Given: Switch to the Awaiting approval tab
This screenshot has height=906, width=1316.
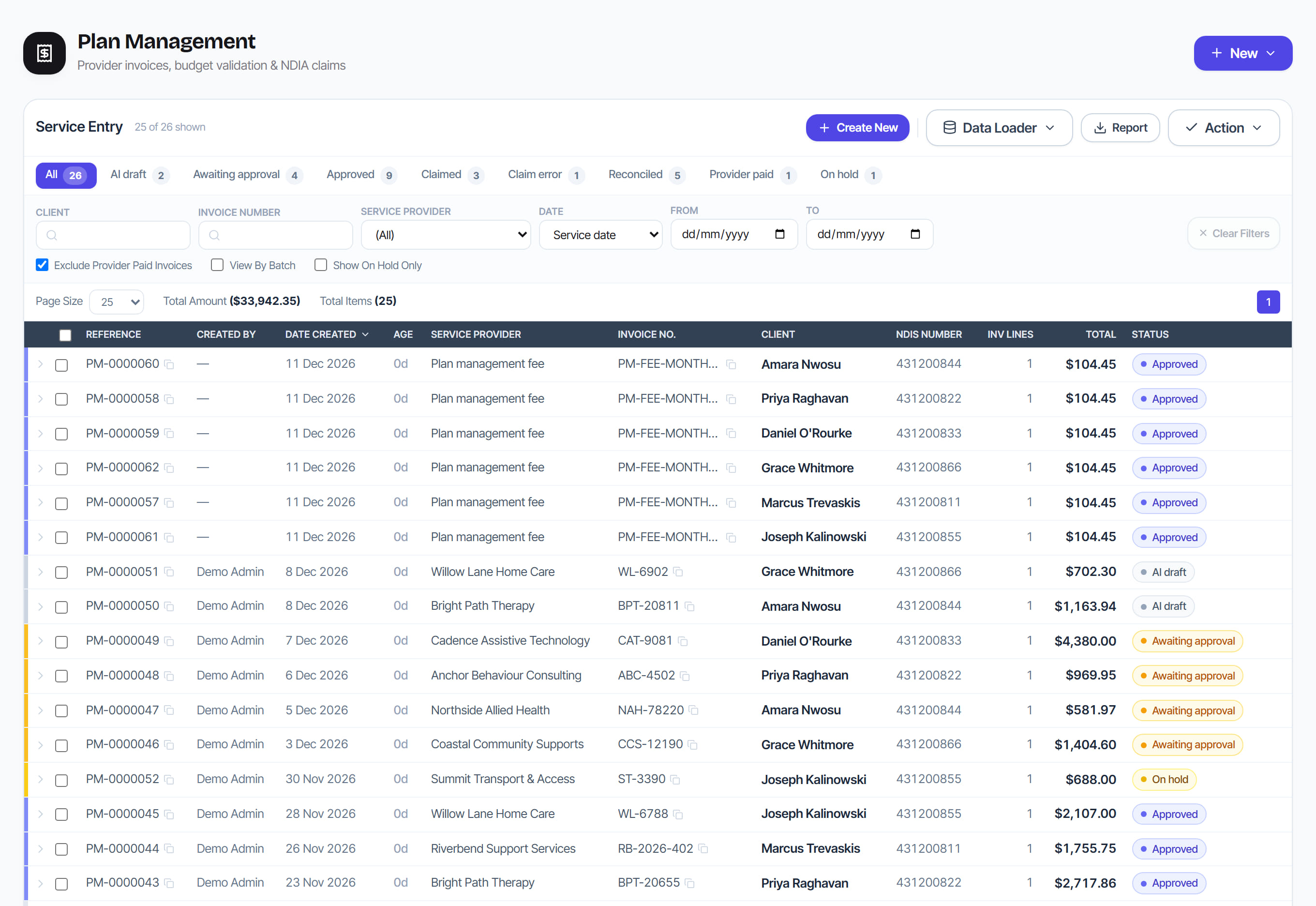Looking at the screenshot, I should (x=247, y=175).
